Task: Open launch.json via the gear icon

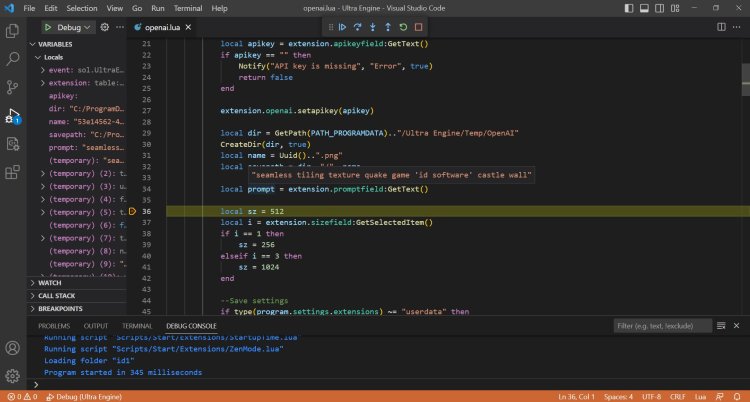Action: coord(106,27)
